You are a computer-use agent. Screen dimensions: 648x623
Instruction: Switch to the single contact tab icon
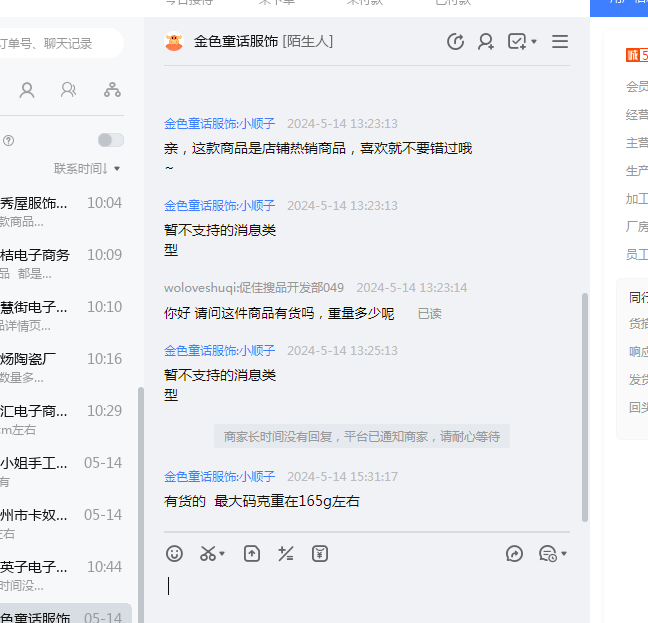coord(27,90)
